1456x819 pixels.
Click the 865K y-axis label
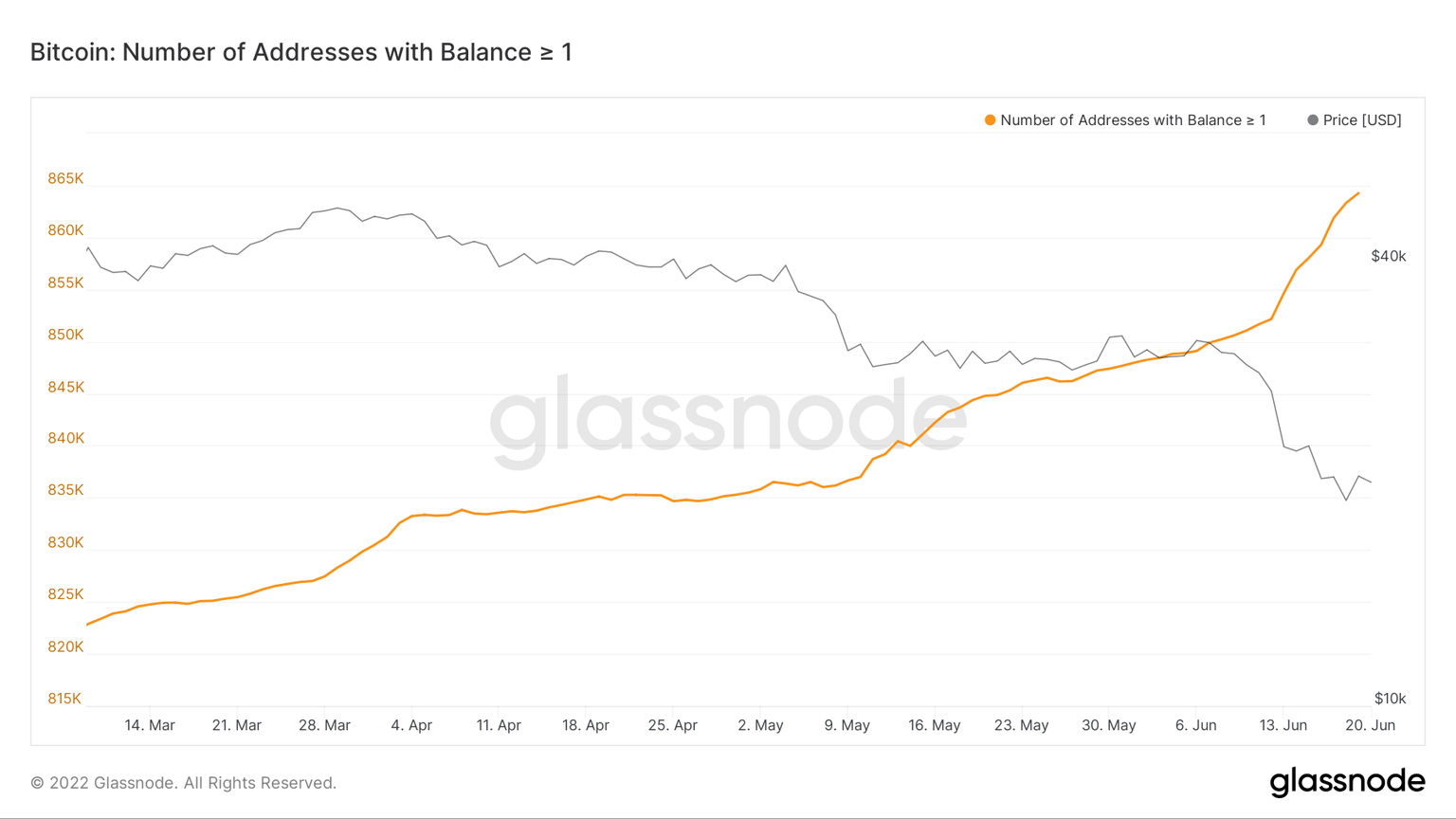click(65, 179)
